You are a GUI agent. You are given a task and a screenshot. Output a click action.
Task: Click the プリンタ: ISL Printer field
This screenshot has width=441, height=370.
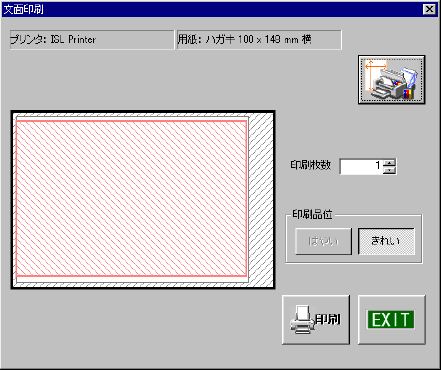coord(92,40)
